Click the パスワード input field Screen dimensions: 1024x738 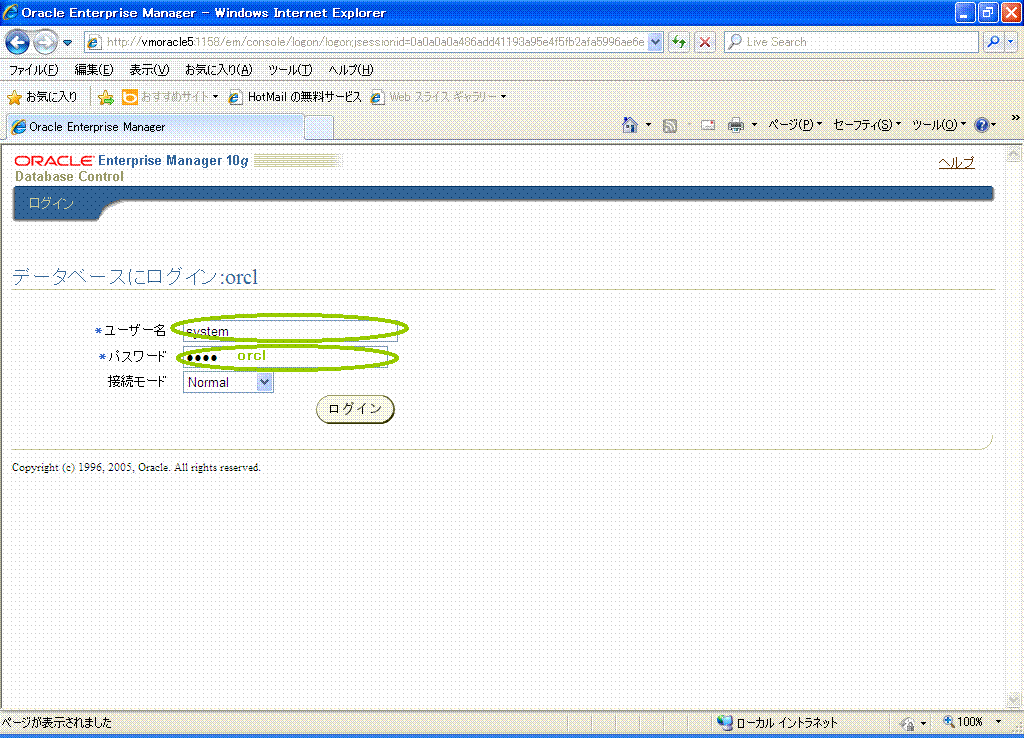pos(285,357)
